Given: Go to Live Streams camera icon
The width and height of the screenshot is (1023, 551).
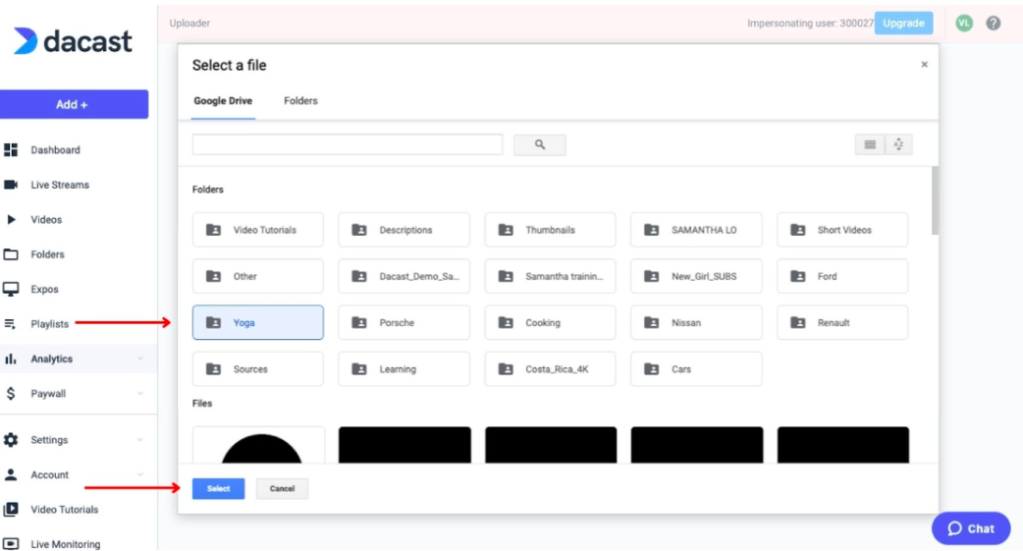Looking at the screenshot, I should pyautogui.click(x=11, y=185).
